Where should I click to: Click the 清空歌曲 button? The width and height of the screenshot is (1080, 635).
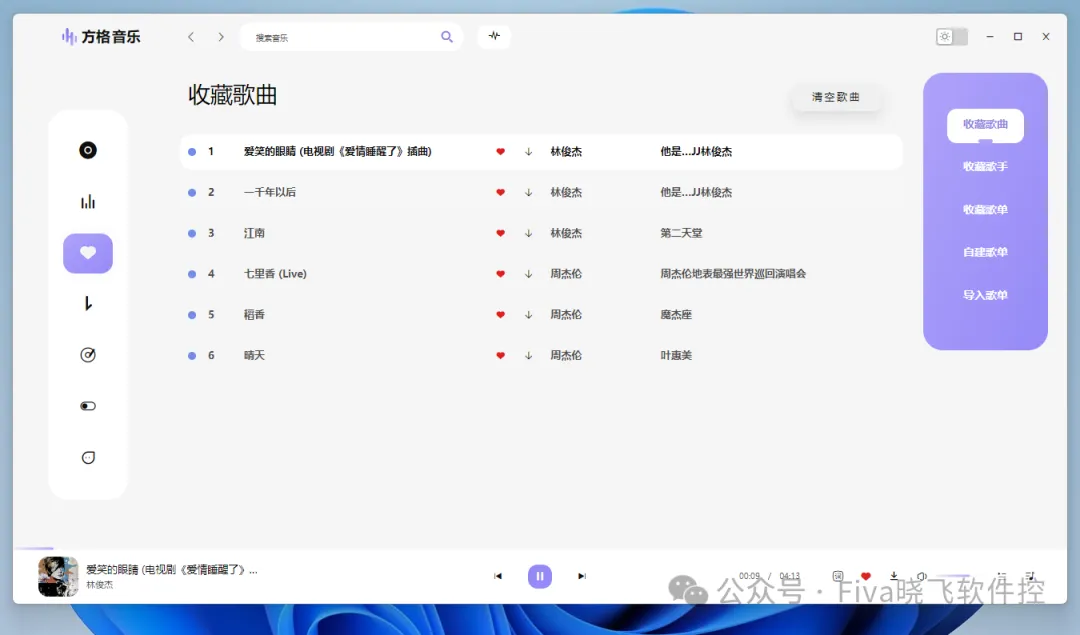835,97
